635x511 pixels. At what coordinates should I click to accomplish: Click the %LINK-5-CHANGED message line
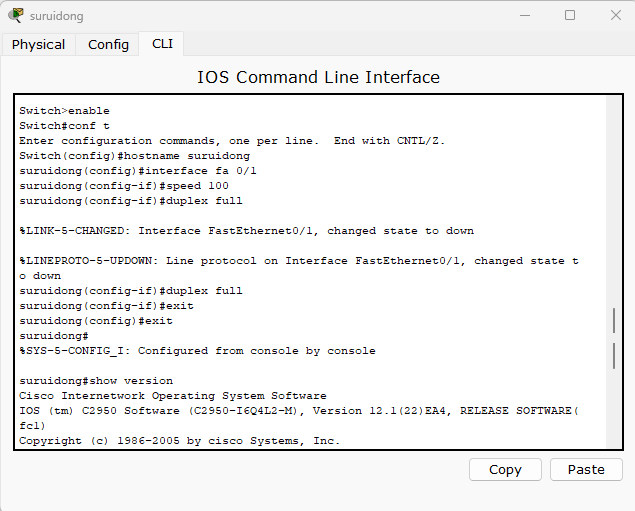click(246, 231)
